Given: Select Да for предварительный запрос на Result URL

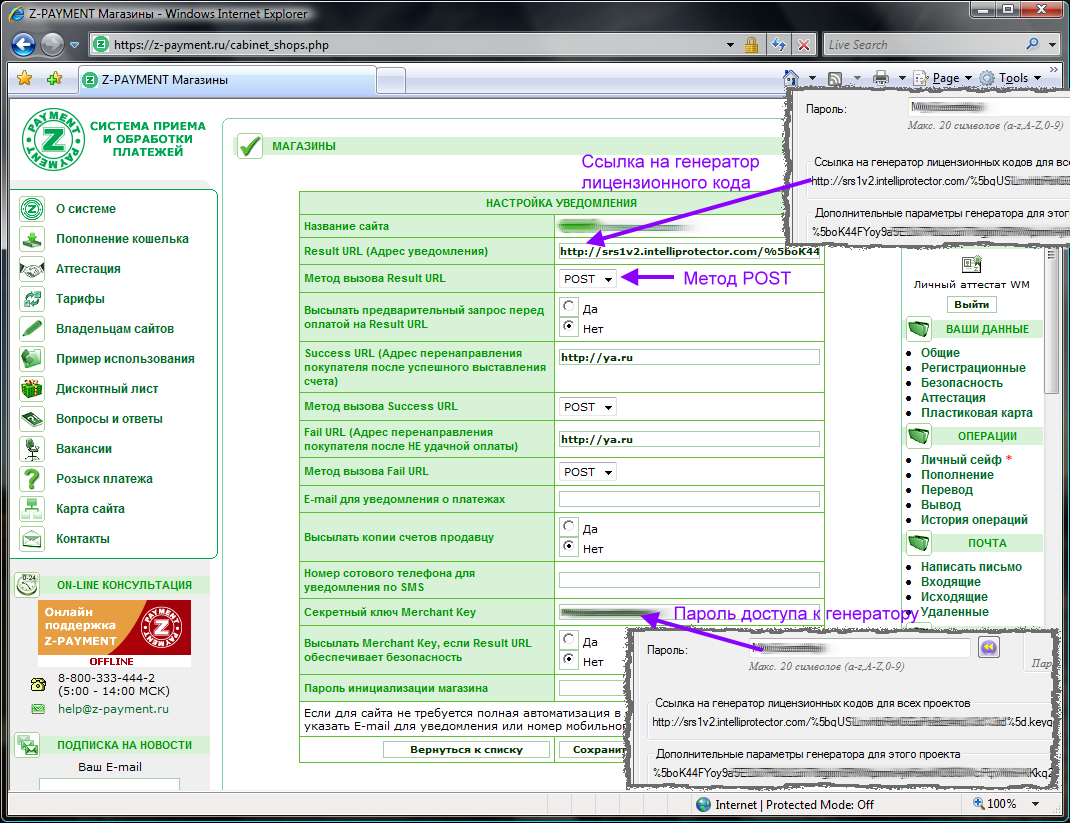Looking at the screenshot, I should [x=568, y=306].
